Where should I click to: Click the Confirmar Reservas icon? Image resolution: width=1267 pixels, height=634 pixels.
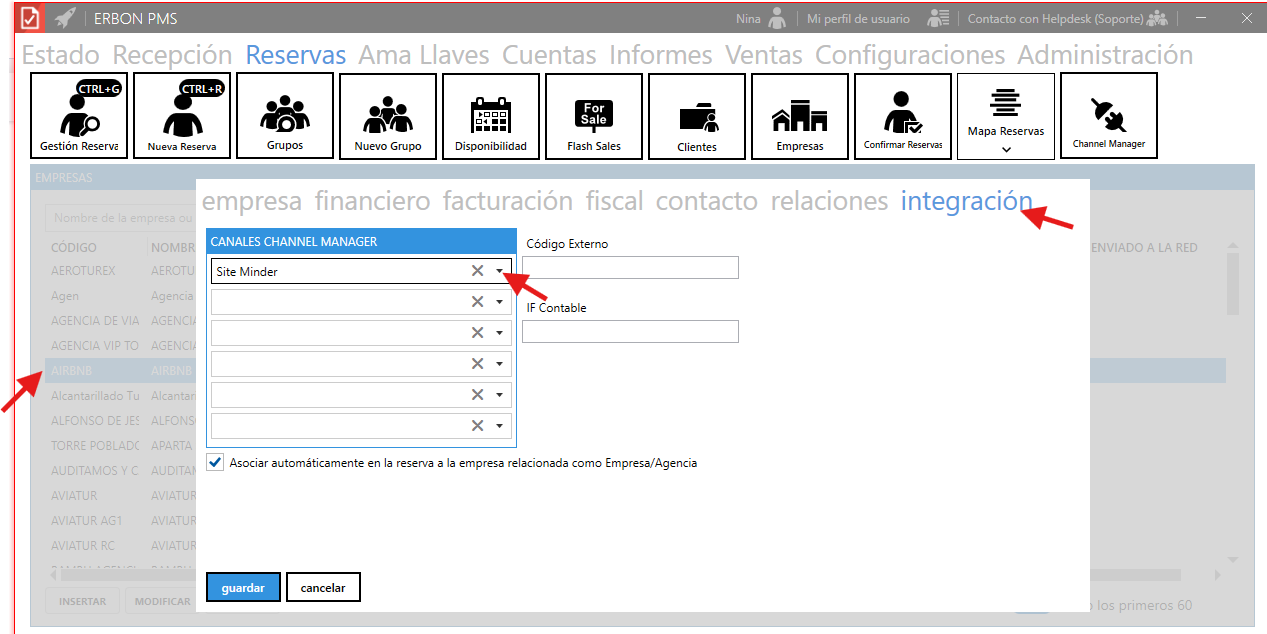tap(903, 116)
